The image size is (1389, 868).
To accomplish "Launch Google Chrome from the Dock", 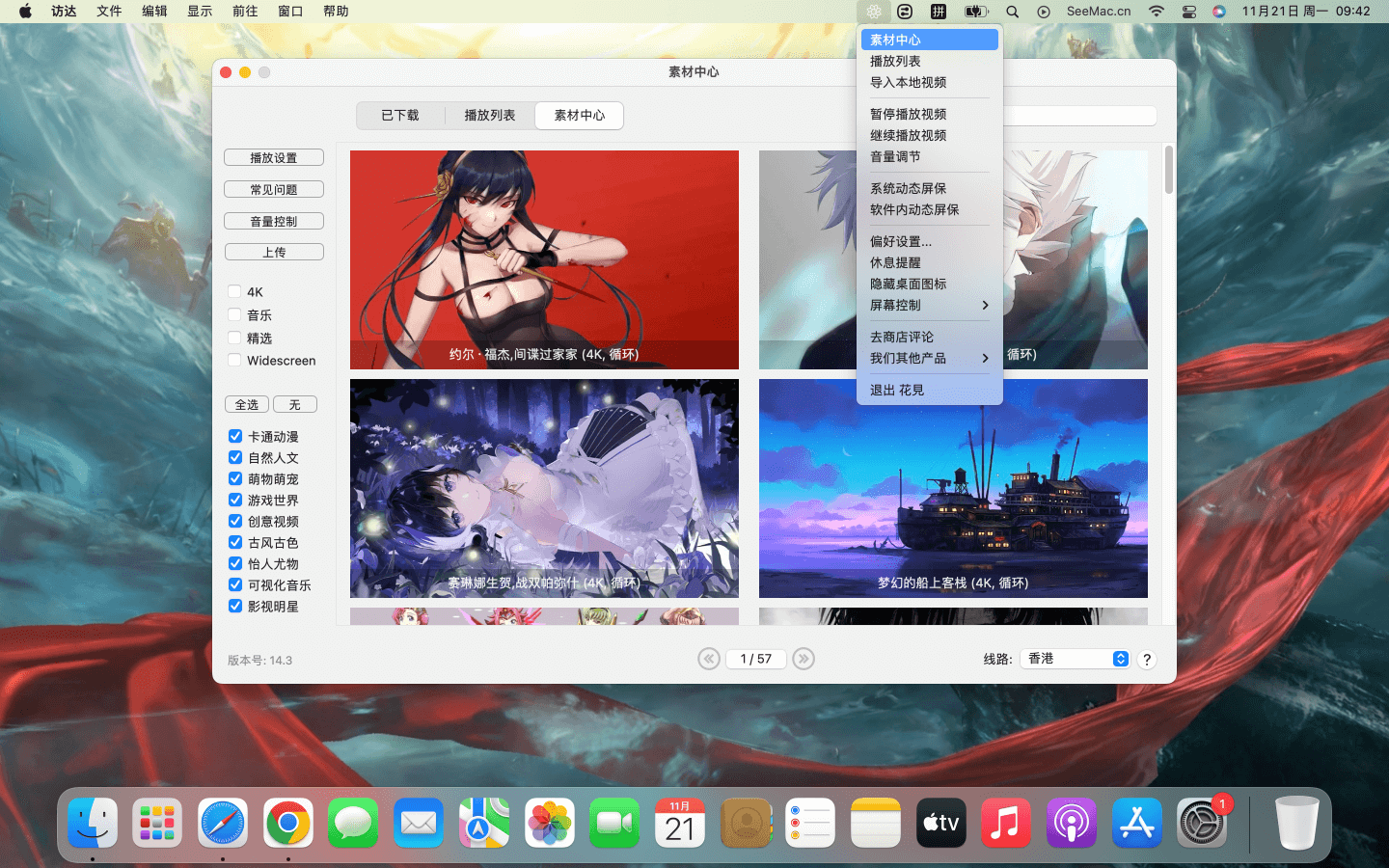I will point(288,824).
